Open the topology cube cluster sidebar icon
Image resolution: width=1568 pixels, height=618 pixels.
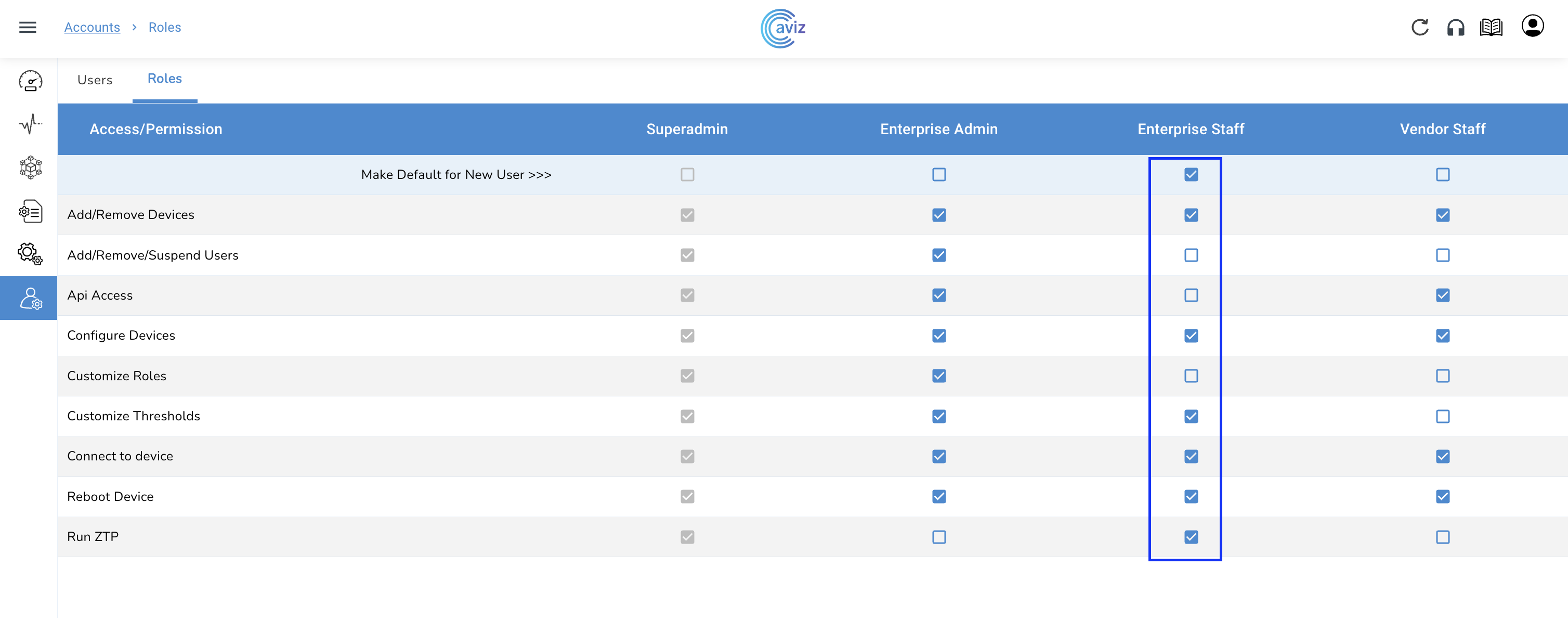(x=30, y=168)
